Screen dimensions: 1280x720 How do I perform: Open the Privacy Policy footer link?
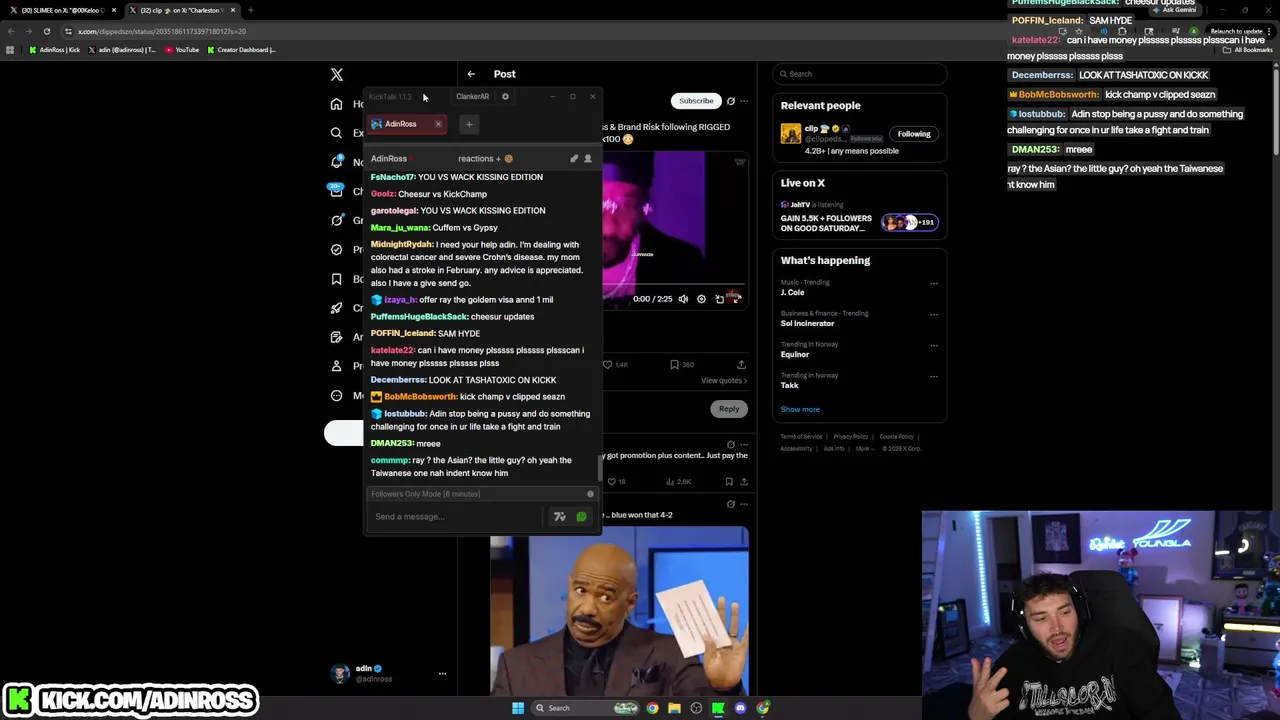pyautogui.click(x=851, y=437)
